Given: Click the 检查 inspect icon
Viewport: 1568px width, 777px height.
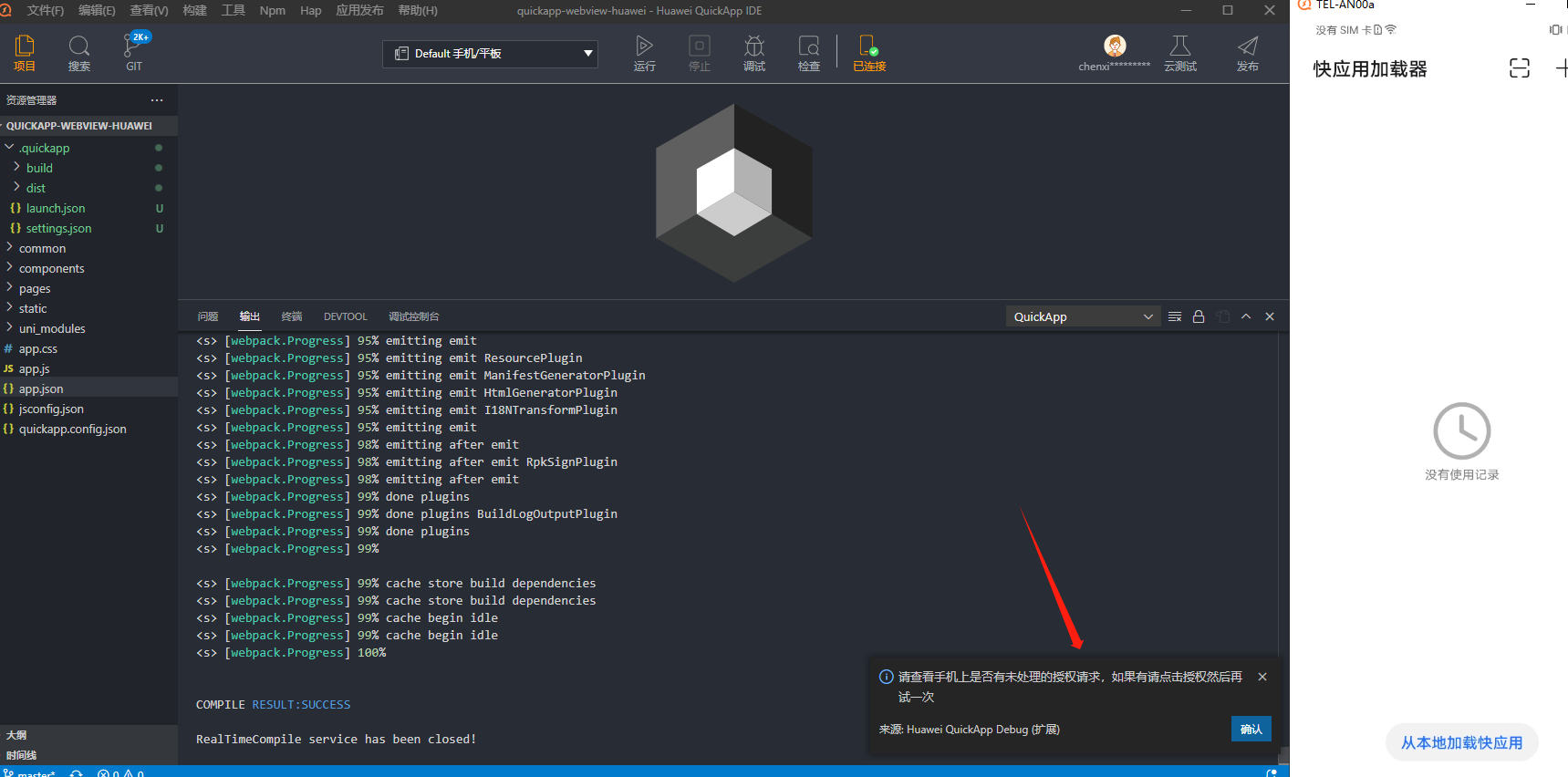Looking at the screenshot, I should [x=809, y=53].
